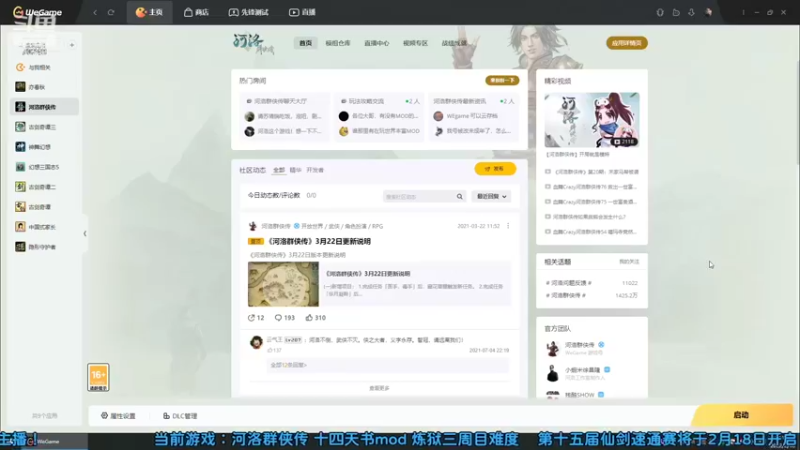Open the 商店 store tab
This screenshot has width=800, height=450.
point(196,12)
